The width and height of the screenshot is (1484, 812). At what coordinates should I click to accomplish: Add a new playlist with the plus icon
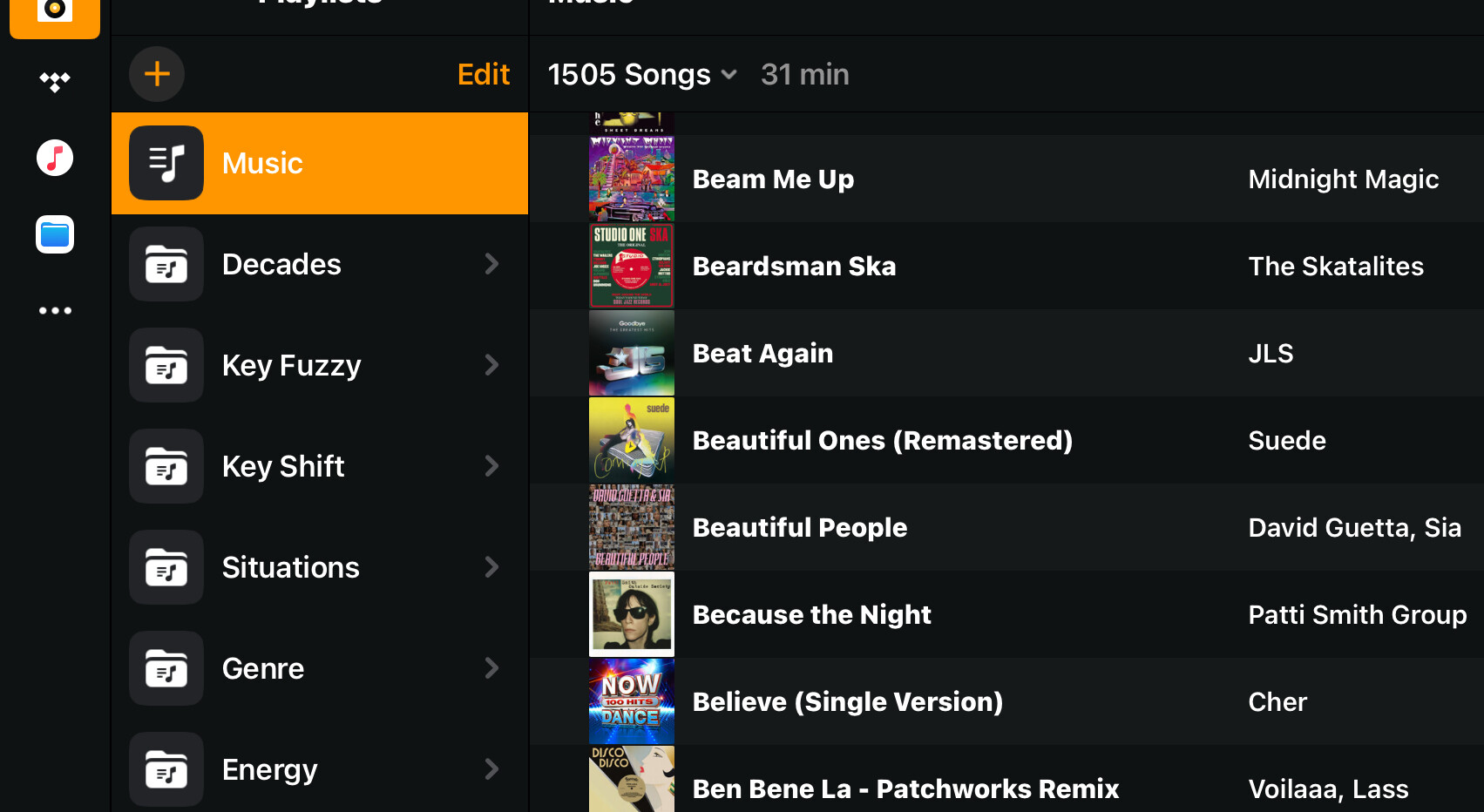[x=157, y=74]
